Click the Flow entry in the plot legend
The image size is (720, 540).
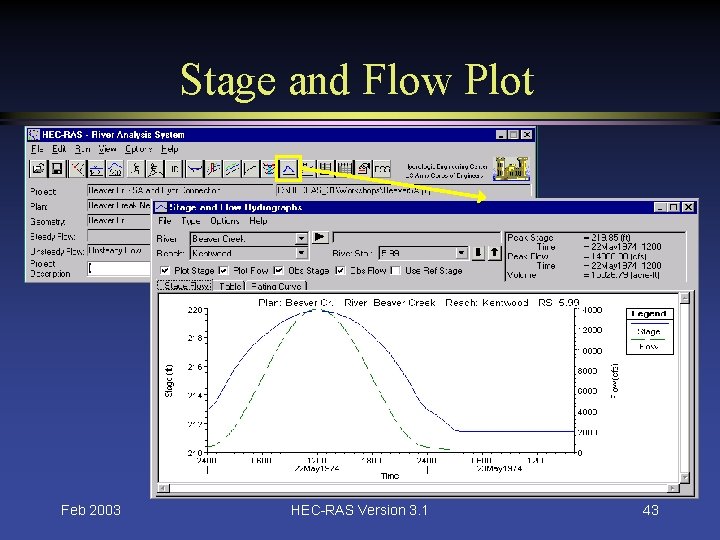[x=649, y=347]
